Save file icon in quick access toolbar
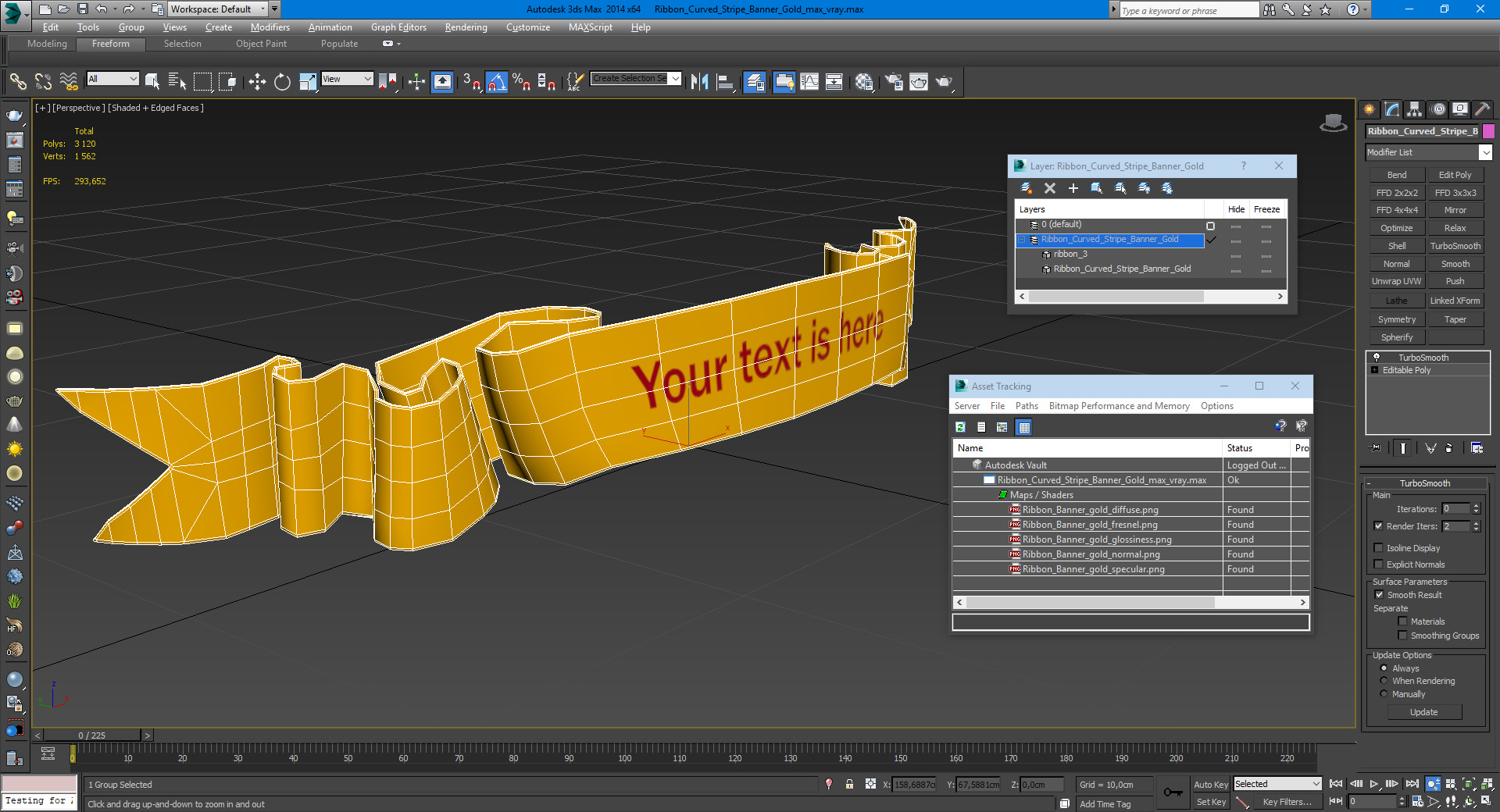Screen dimensions: 1500x812 coord(82,9)
